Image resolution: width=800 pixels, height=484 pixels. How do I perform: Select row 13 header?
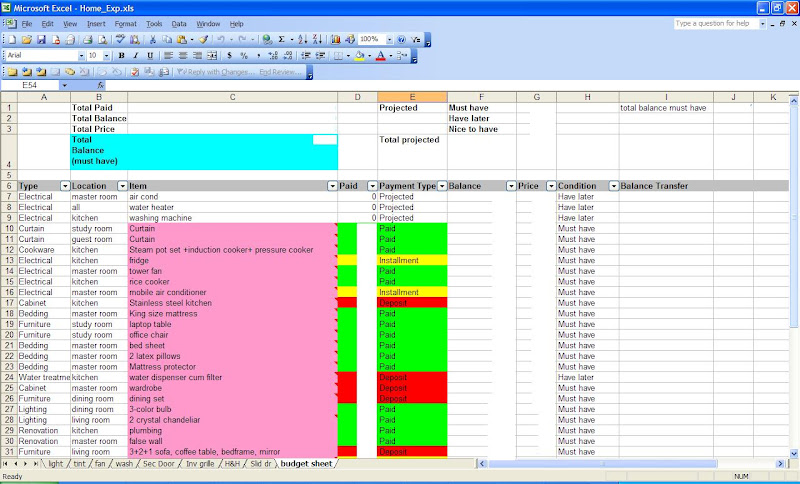pyautogui.click(x=8, y=260)
